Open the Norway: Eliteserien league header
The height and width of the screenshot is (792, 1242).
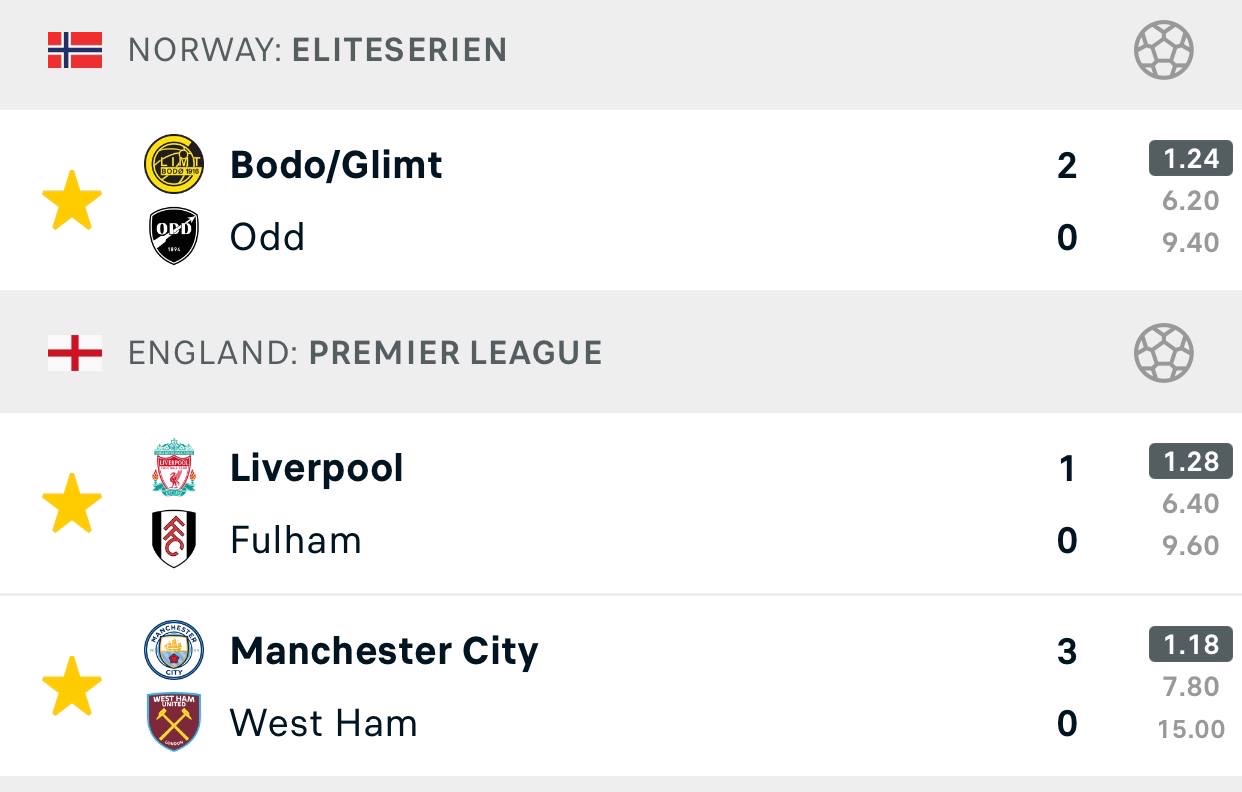(621, 52)
